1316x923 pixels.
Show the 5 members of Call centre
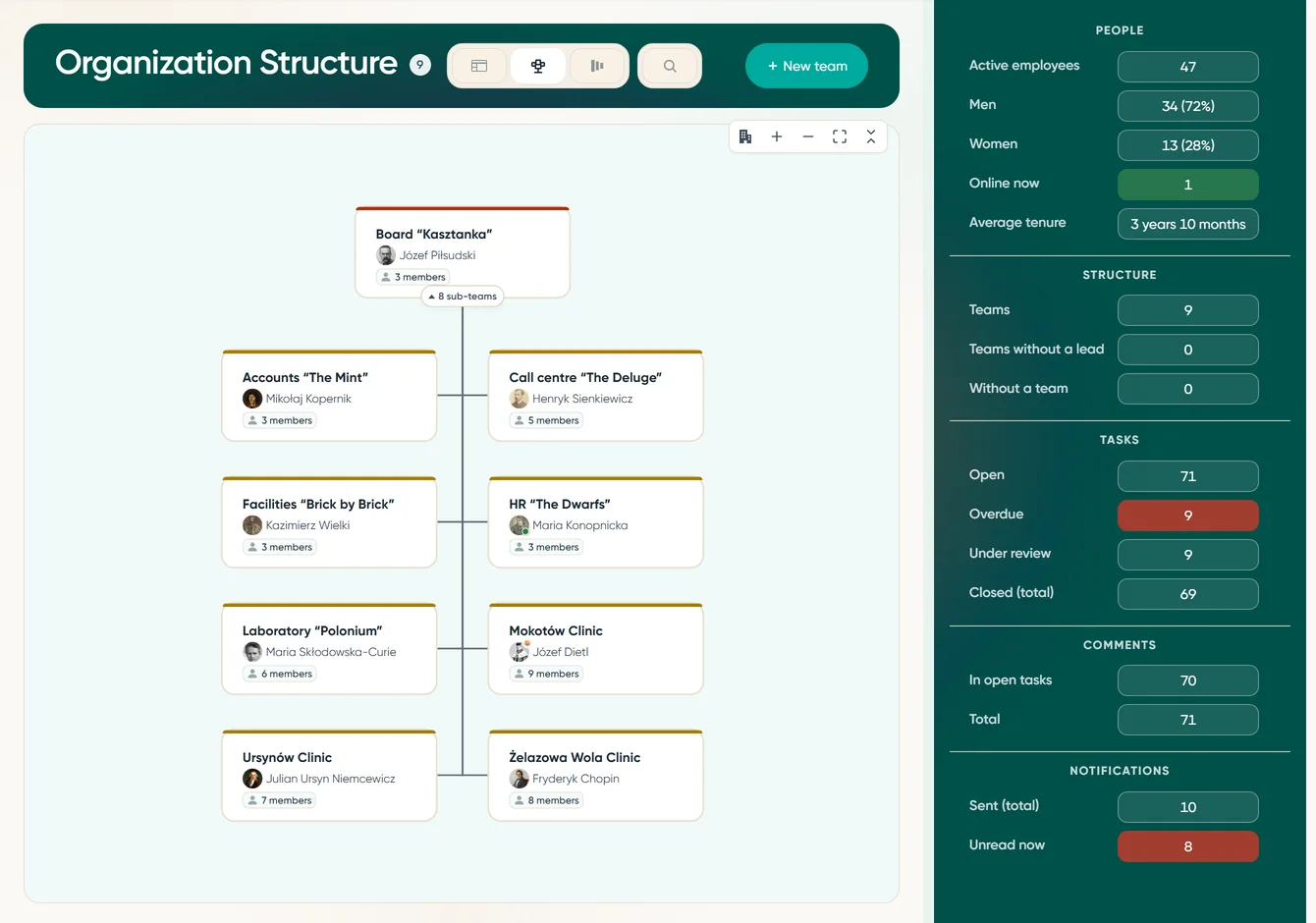click(x=547, y=420)
